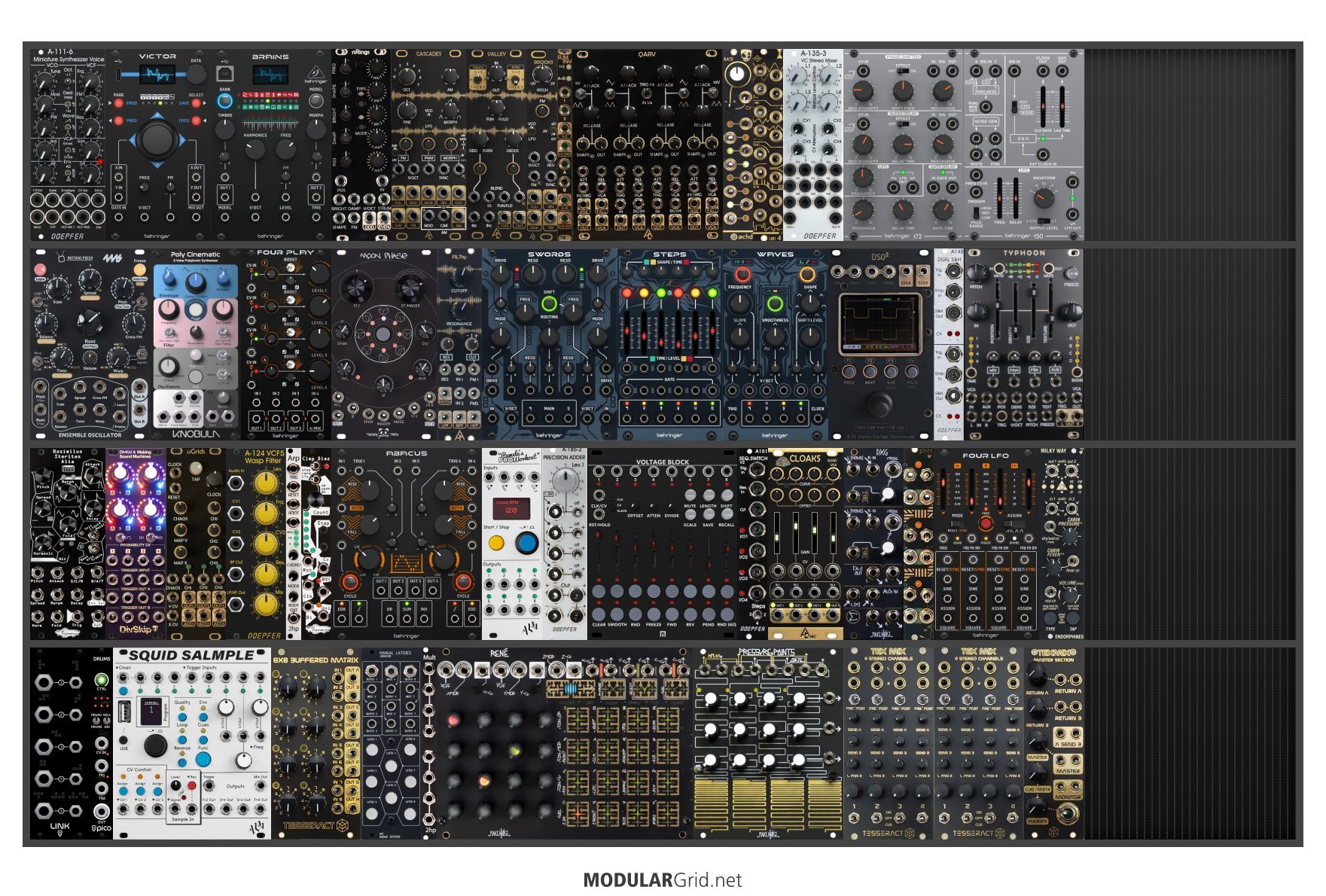
Task: Click the red Rec button on Squid Salmple
Action: pyautogui.click(x=191, y=785)
